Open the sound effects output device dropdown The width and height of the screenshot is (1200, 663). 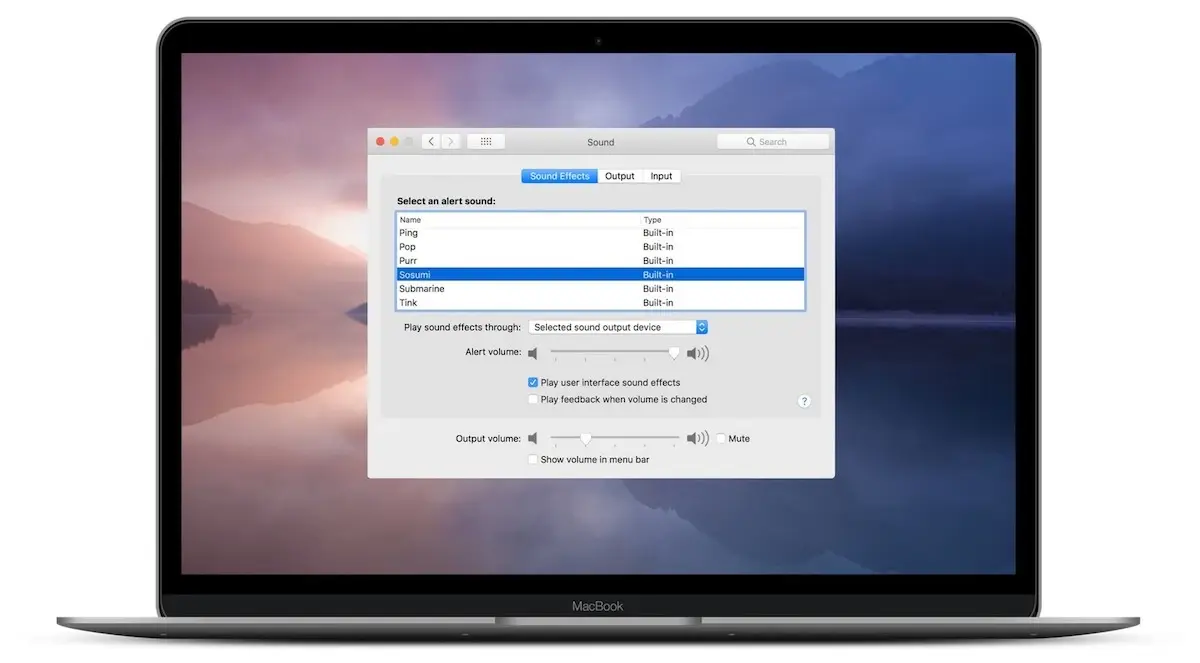(616, 326)
